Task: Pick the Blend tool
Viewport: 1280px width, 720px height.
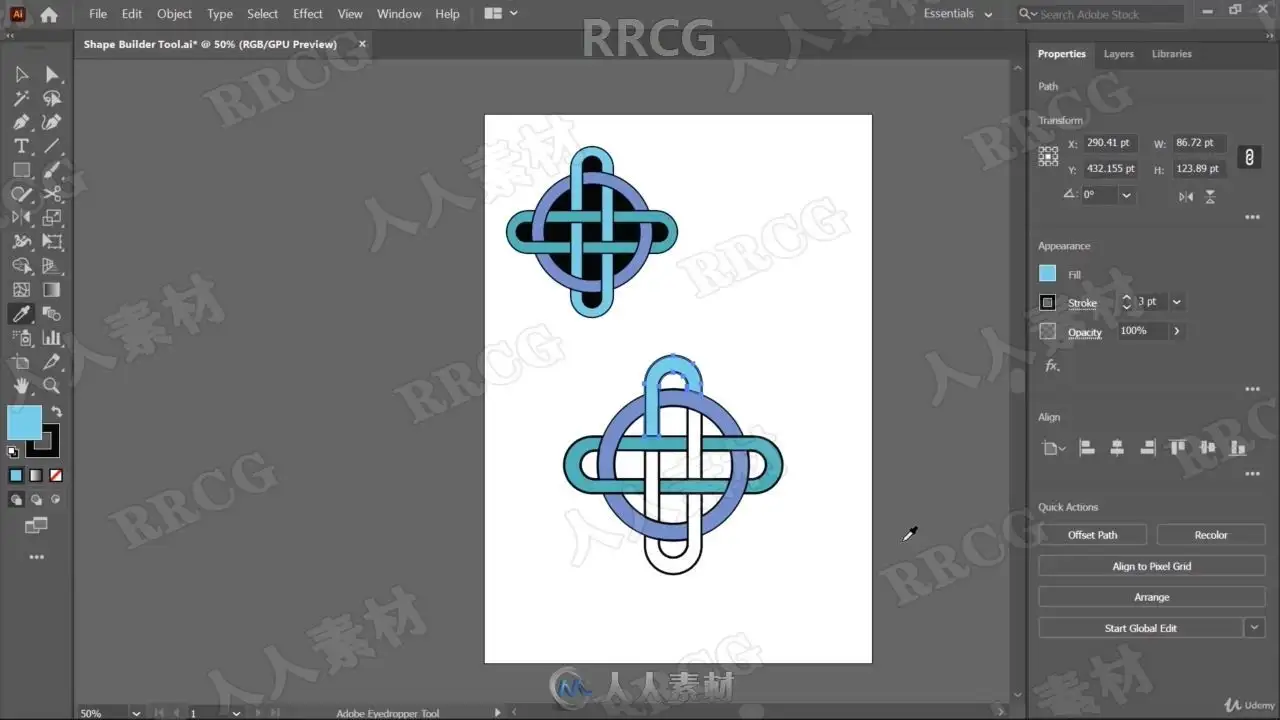Action: point(52,314)
